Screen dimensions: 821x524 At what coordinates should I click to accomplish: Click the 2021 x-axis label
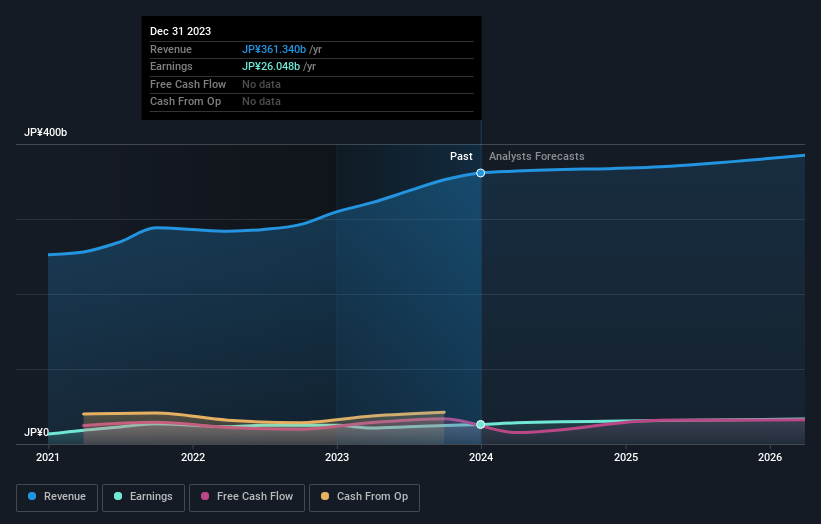[x=48, y=457]
